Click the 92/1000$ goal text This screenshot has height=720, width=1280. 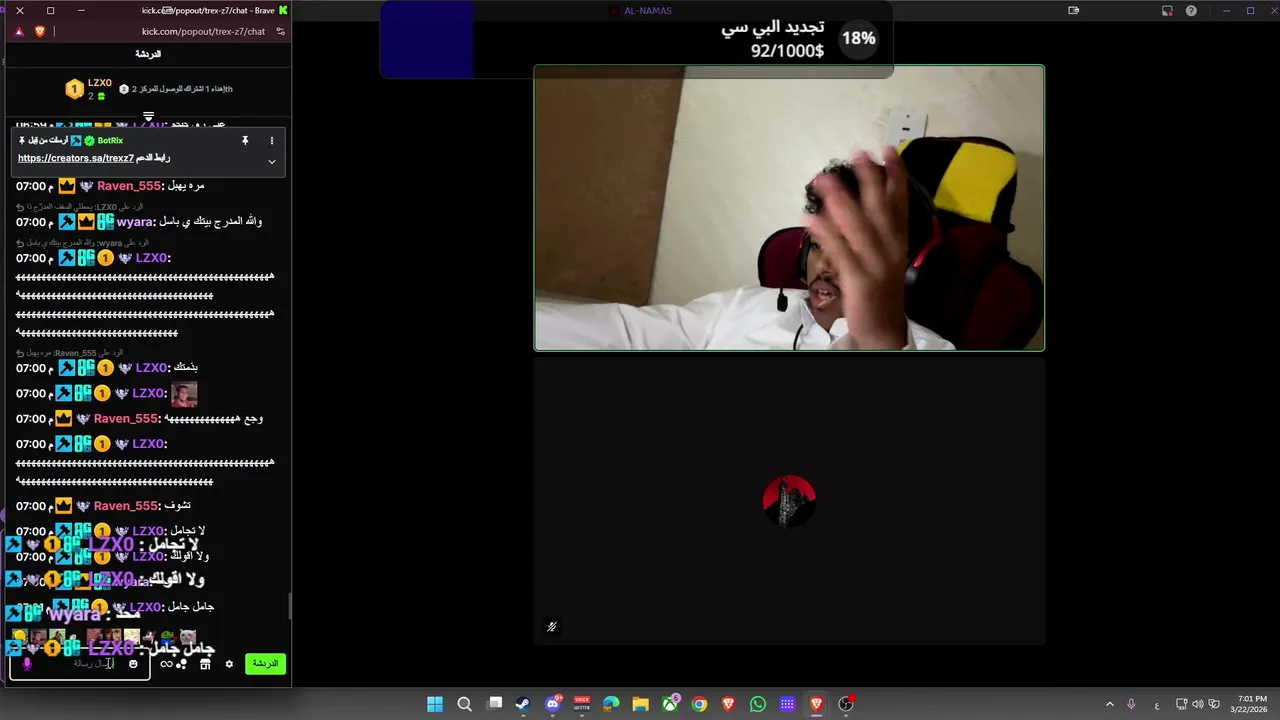point(787,50)
